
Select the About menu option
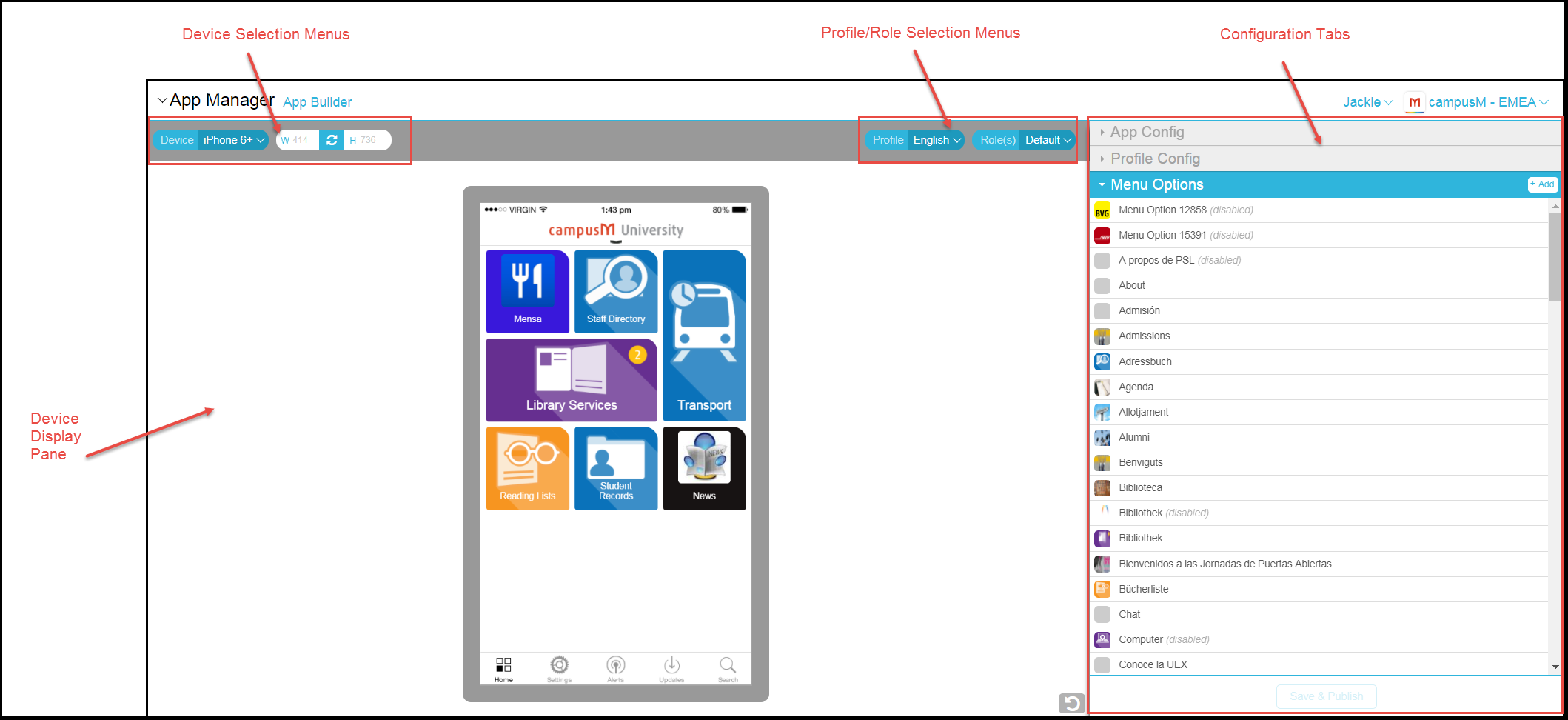click(x=1320, y=286)
